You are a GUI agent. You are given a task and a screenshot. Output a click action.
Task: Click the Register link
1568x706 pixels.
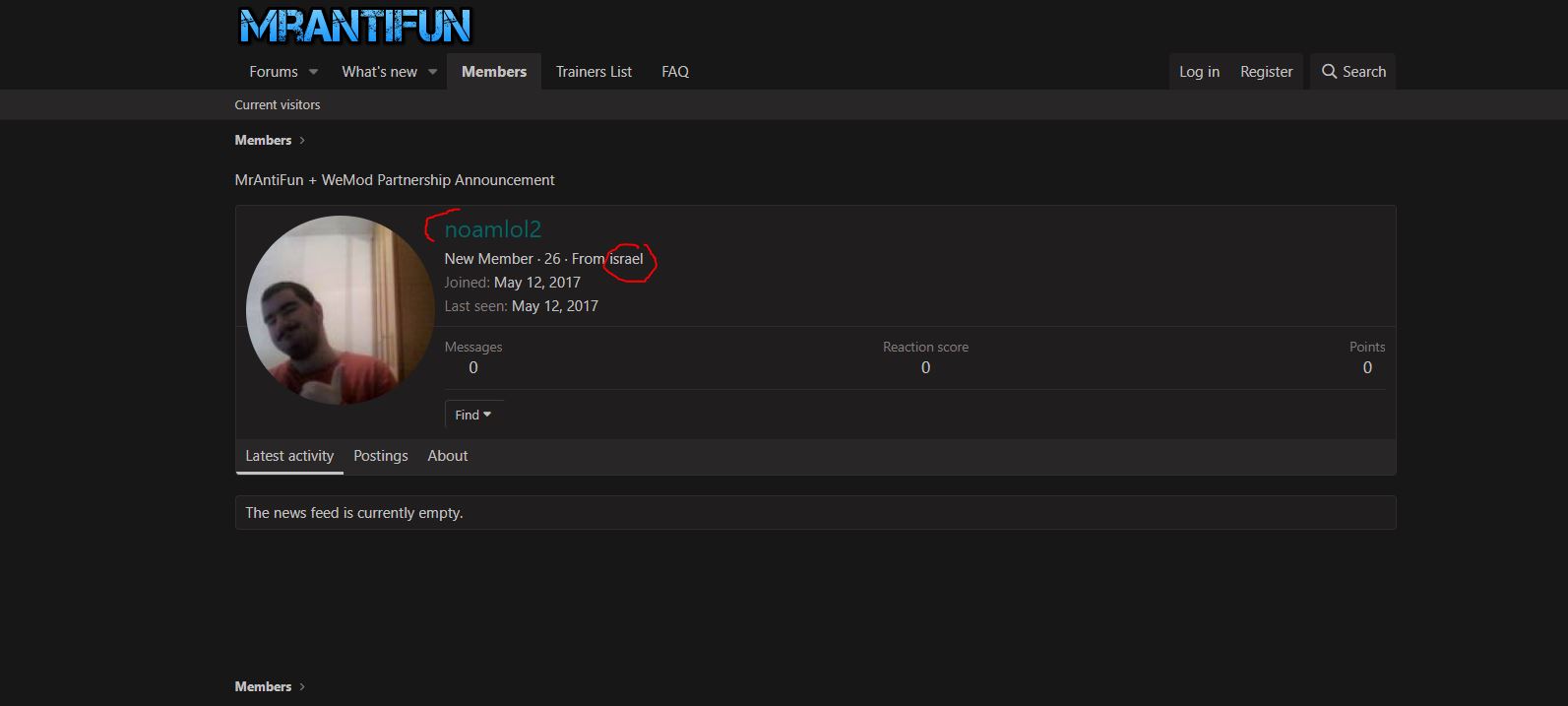[1267, 72]
